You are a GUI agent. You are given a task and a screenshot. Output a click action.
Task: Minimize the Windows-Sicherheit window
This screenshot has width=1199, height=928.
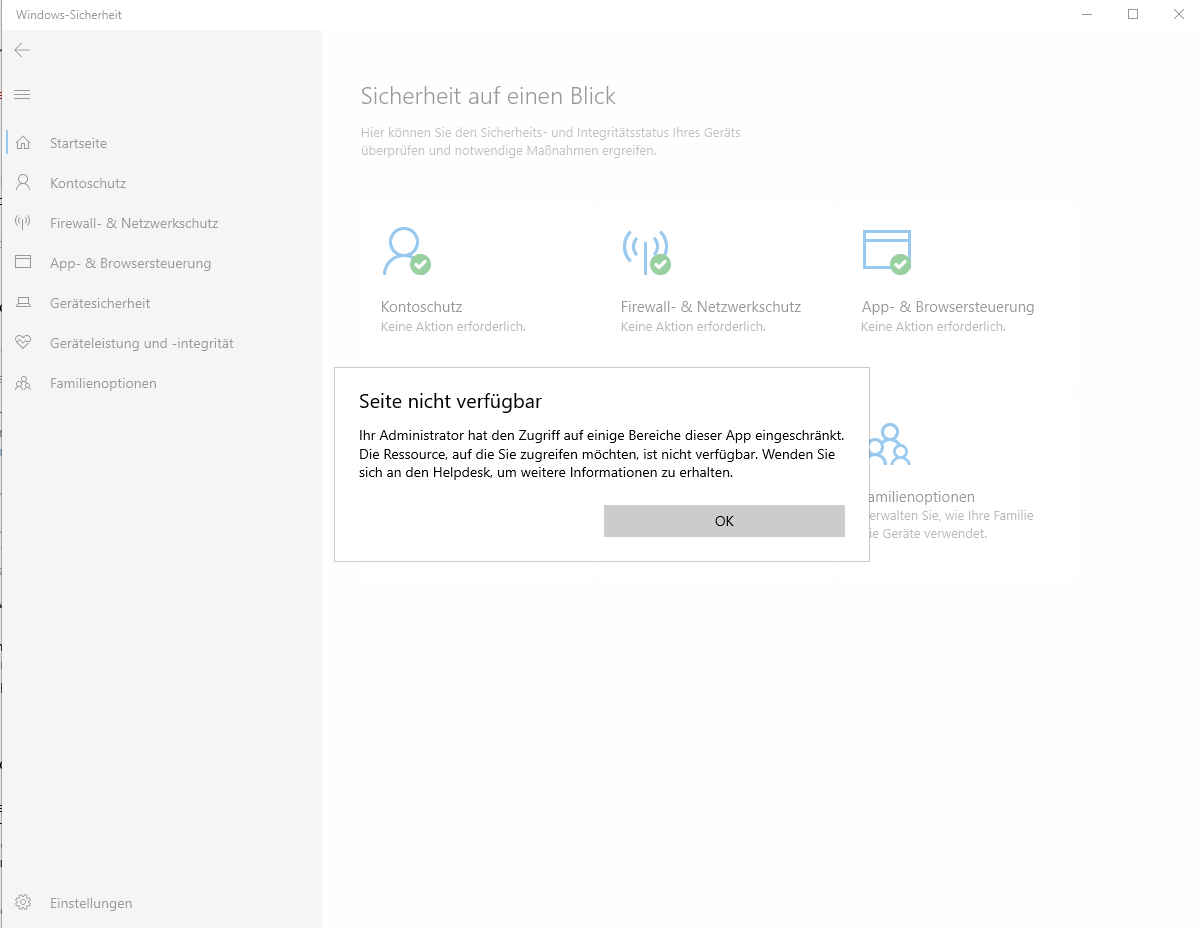[1087, 15]
